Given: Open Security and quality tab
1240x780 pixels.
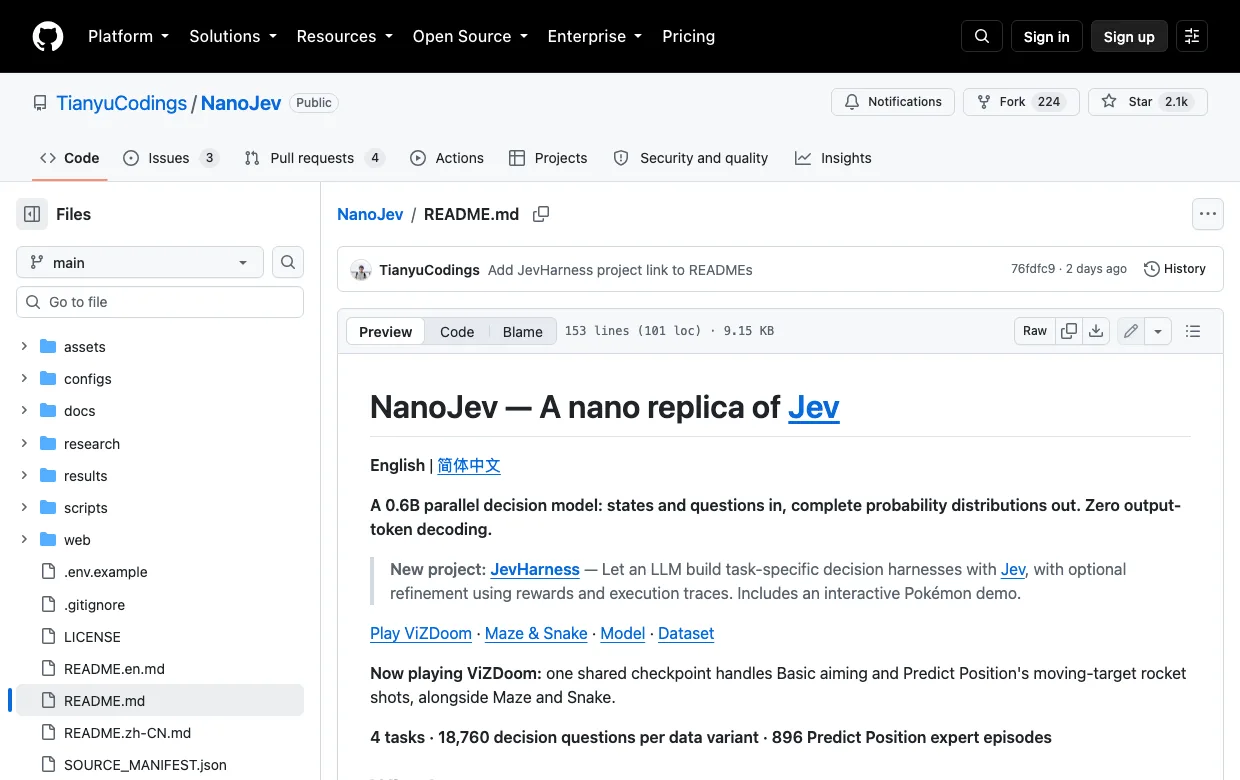Looking at the screenshot, I should (690, 158).
